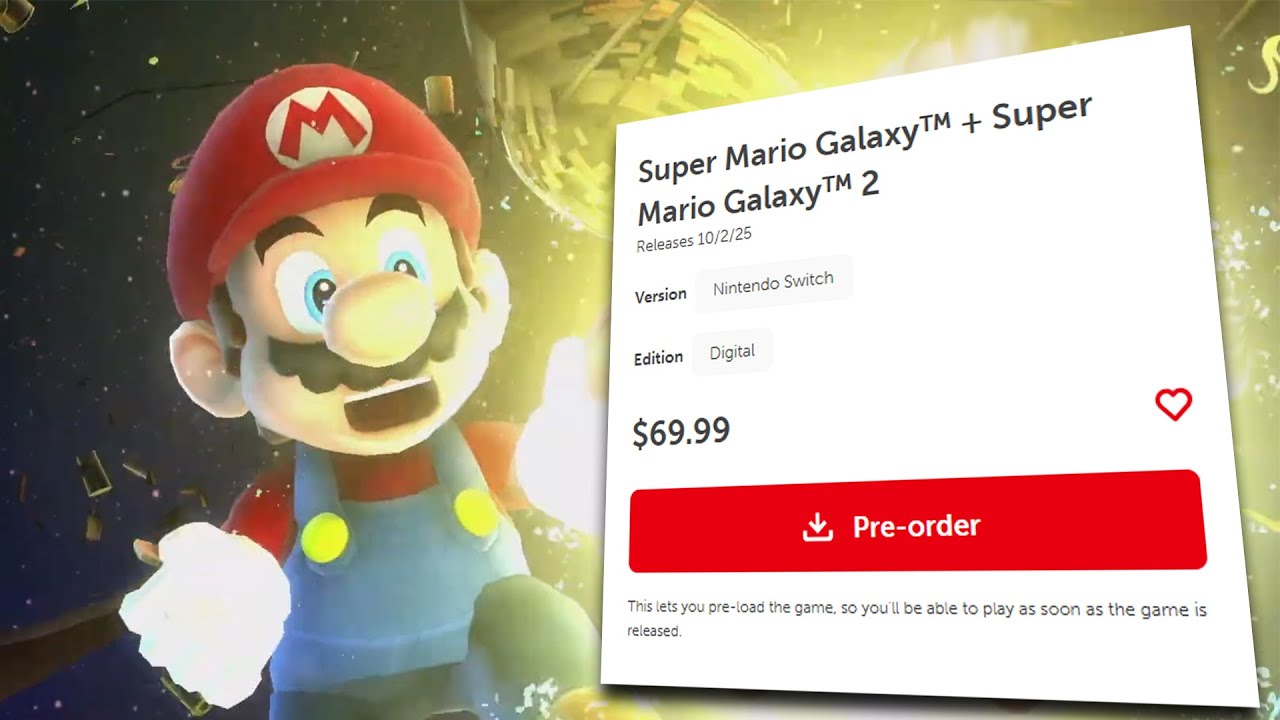Click the heart wishlist icon
This screenshot has width=1280, height=720.
pos(1173,404)
